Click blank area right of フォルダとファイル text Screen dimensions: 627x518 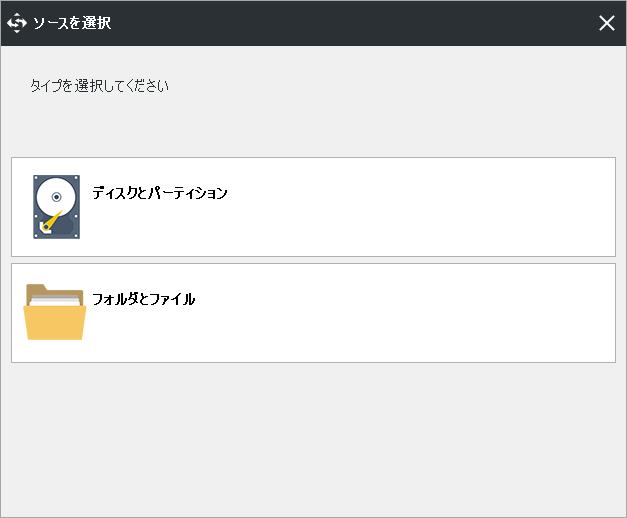point(404,313)
